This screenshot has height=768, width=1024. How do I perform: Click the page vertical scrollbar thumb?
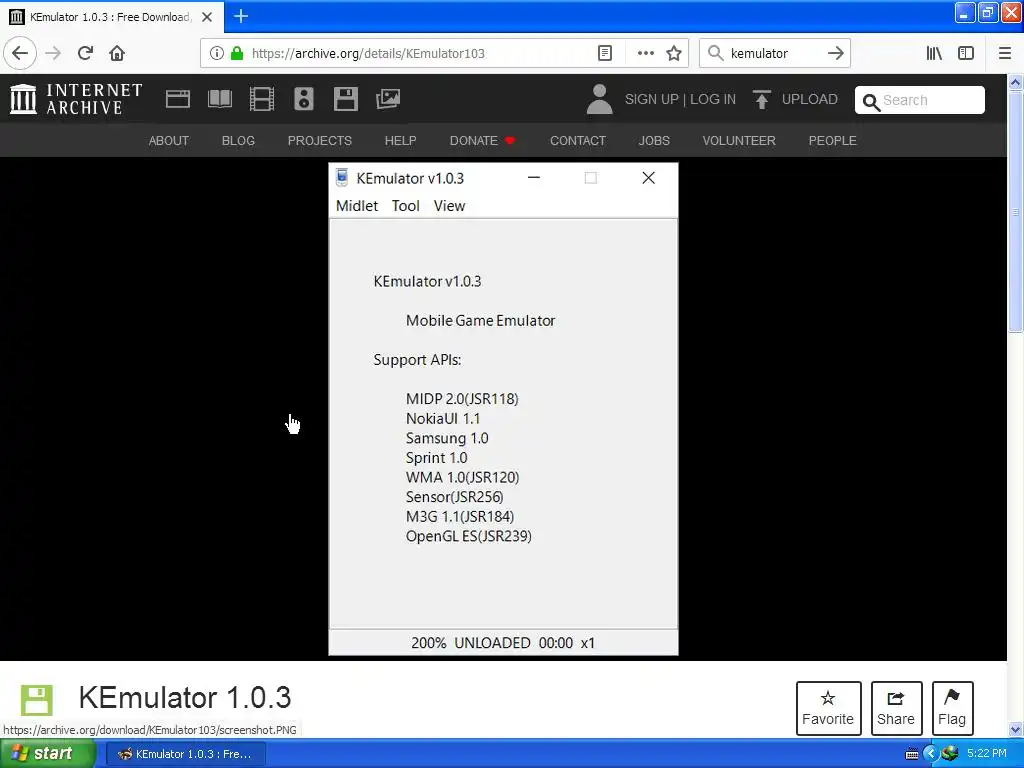tap(1015, 212)
